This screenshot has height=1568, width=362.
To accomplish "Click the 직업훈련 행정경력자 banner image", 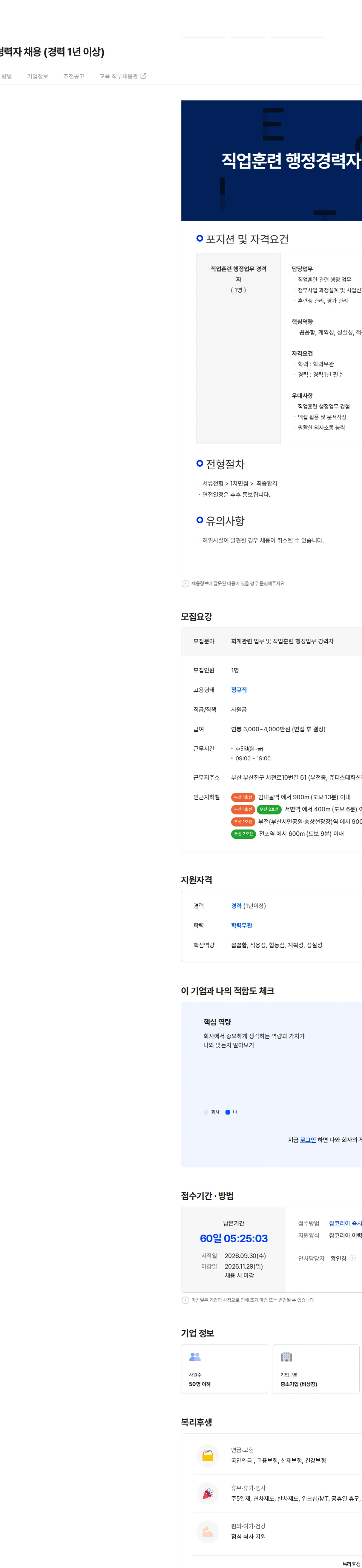I will [x=271, y=161].
